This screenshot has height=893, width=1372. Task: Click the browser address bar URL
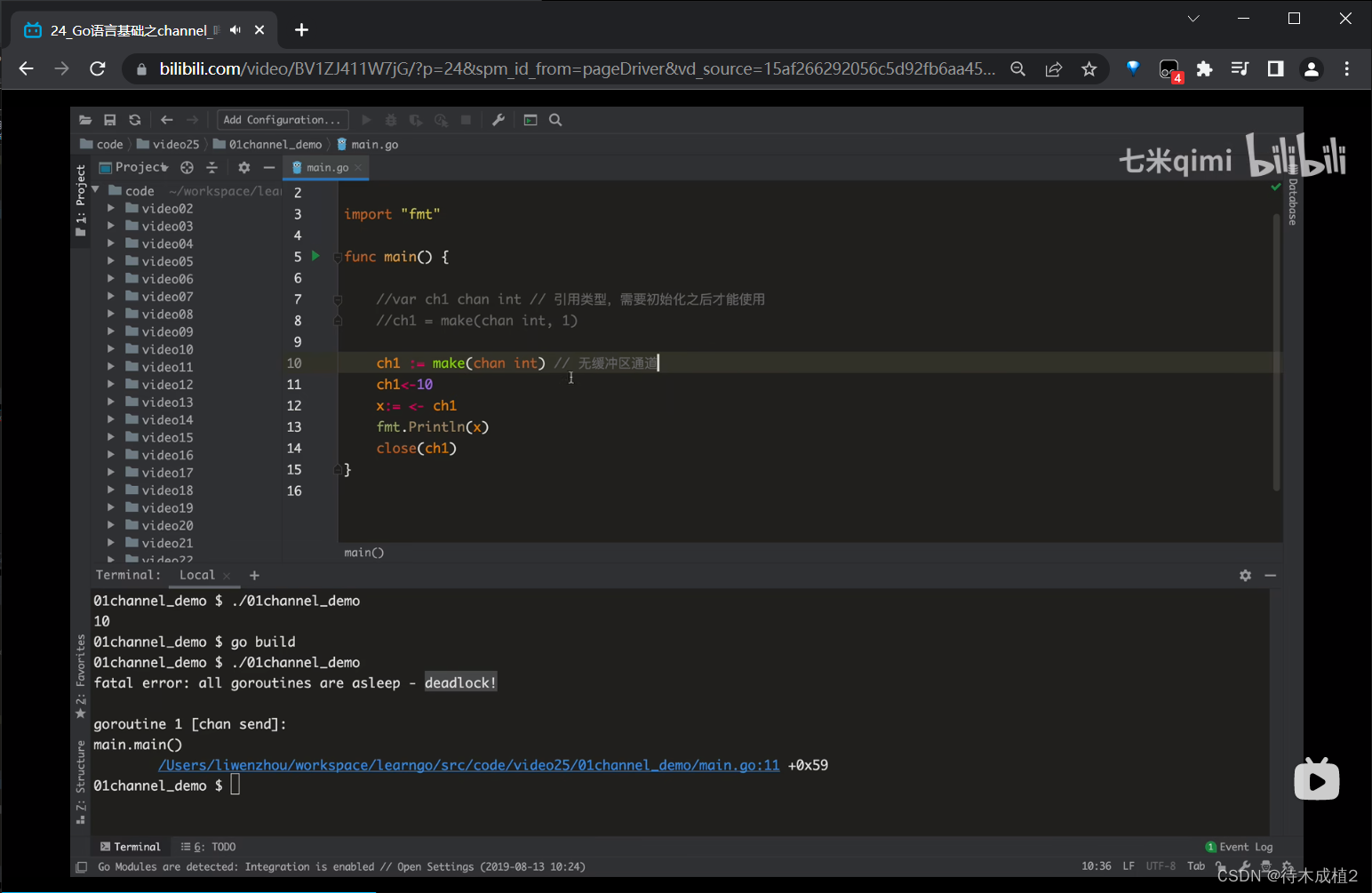577,68
